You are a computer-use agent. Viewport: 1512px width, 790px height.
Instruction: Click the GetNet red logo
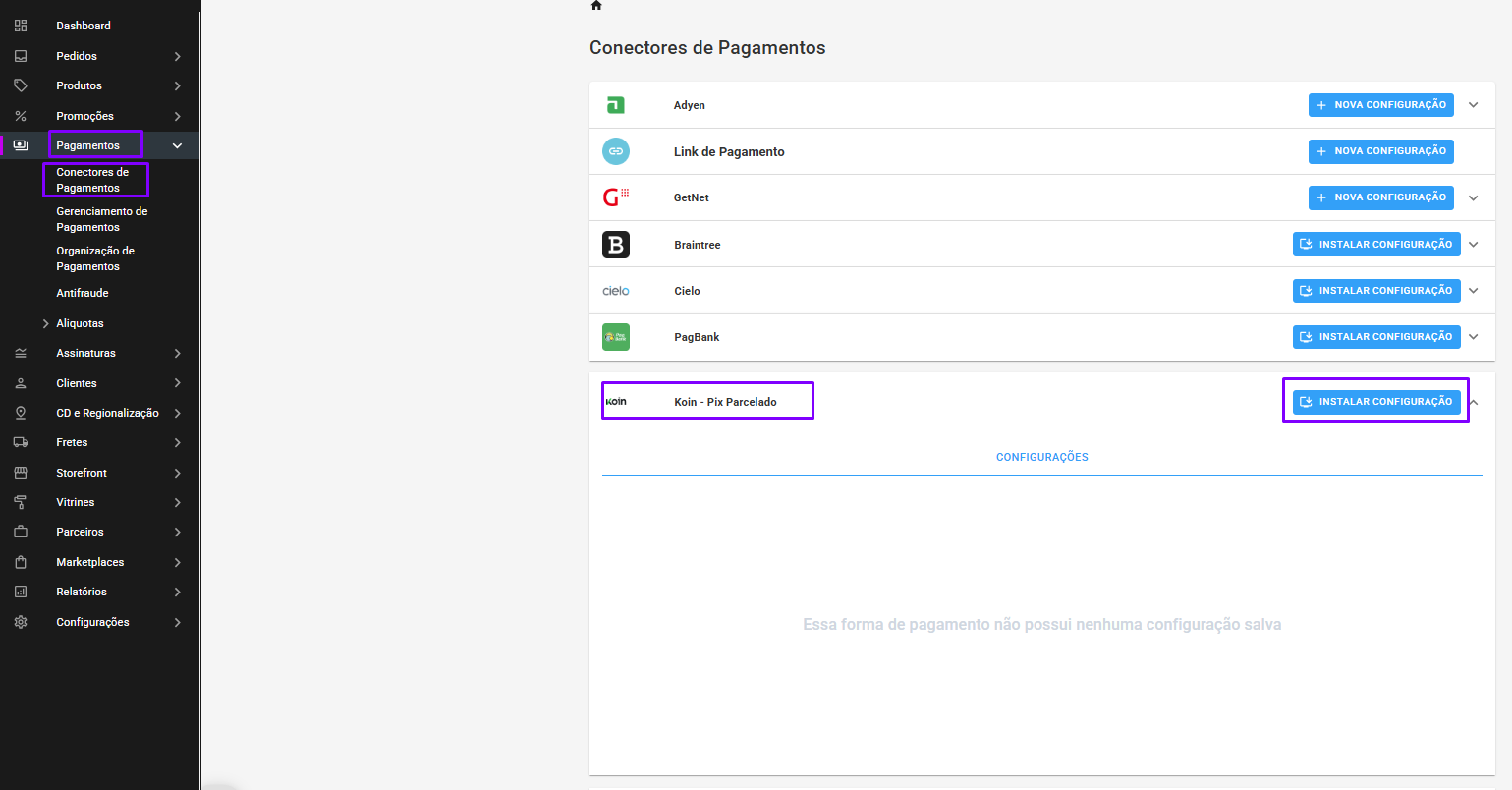click(616, 197)
